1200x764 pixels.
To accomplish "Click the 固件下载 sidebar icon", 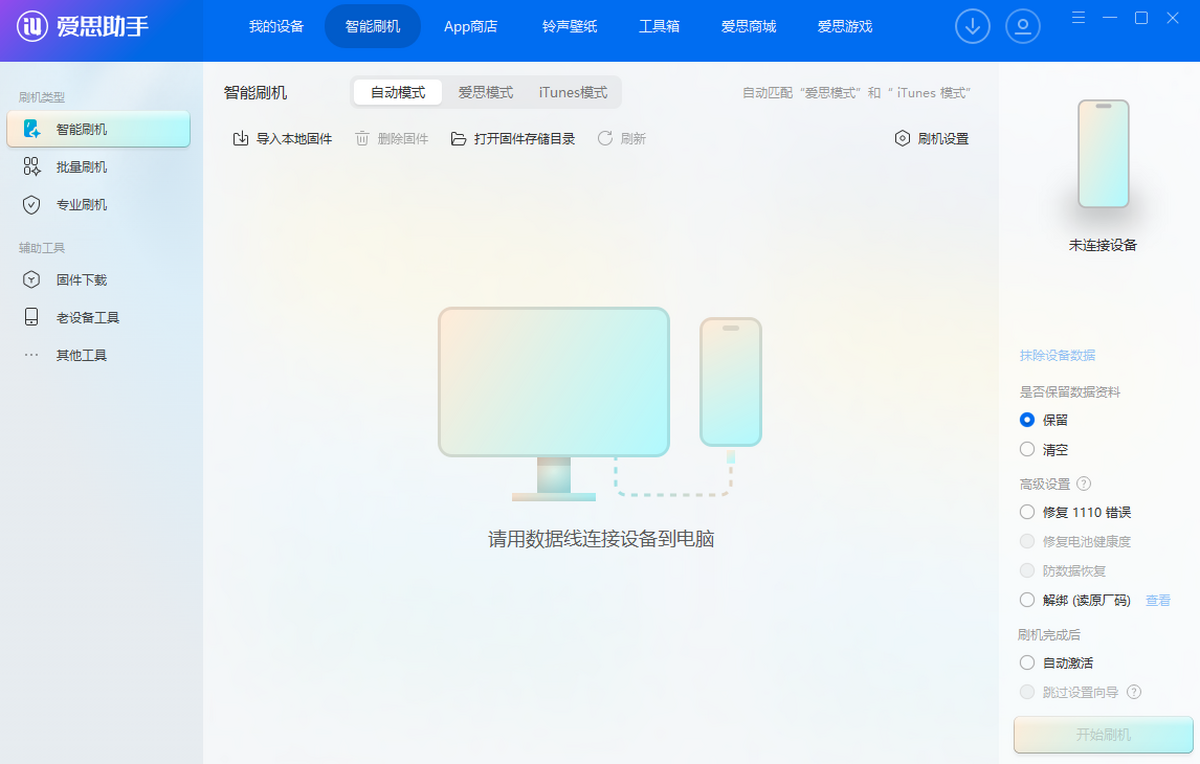I will tap(32, 280).
